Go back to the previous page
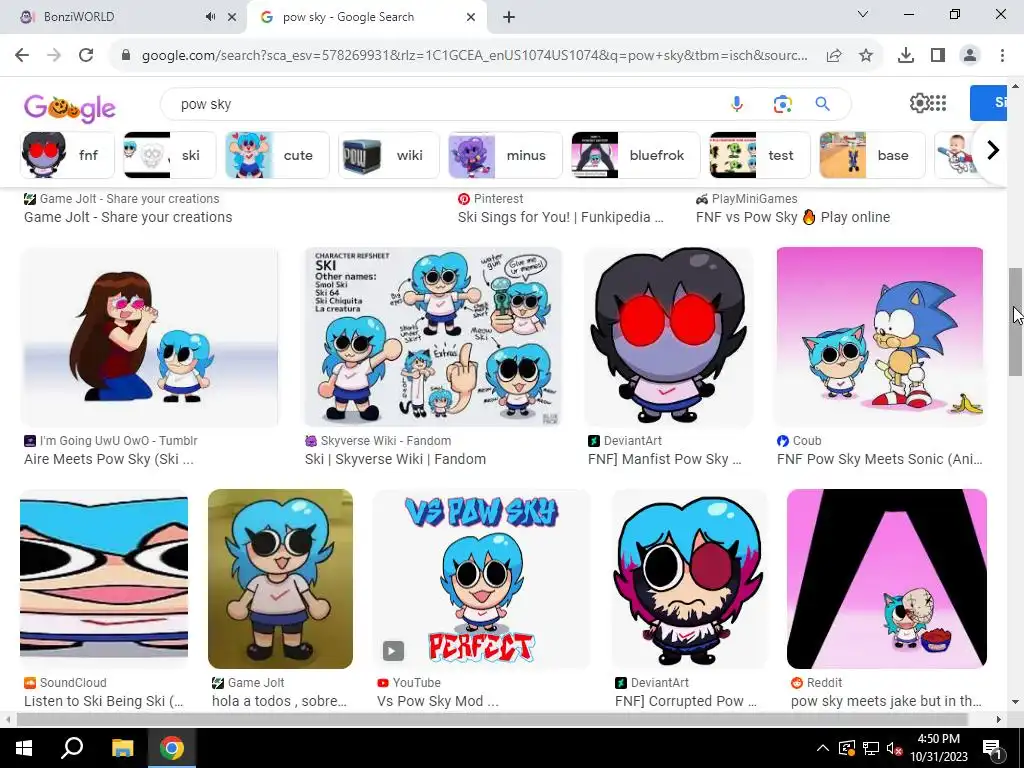1024x768 pixels. [22, 56]
